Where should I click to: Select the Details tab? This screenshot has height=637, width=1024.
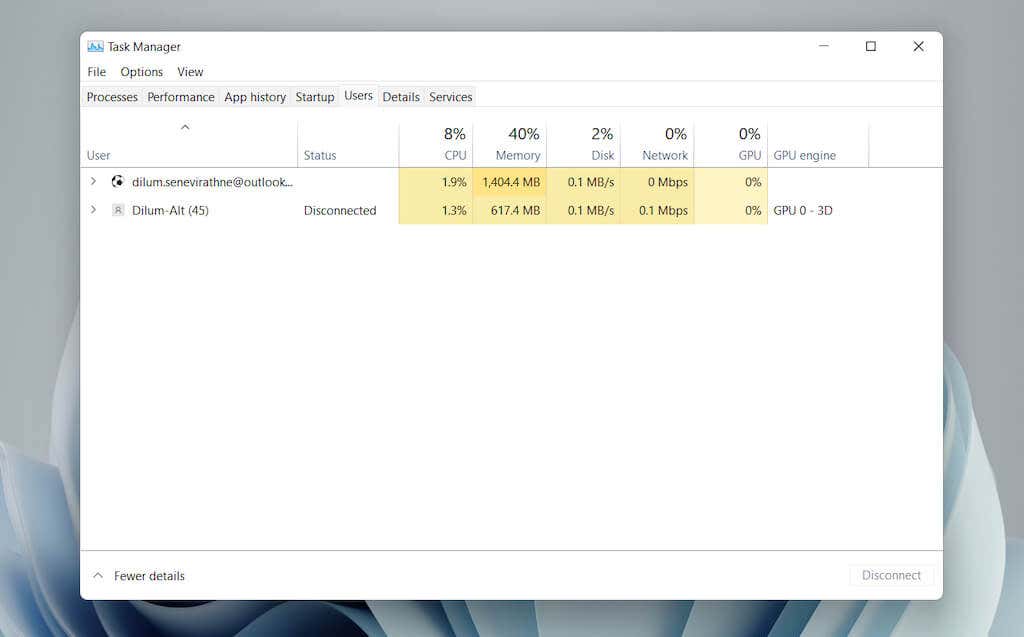click(401, 97)
